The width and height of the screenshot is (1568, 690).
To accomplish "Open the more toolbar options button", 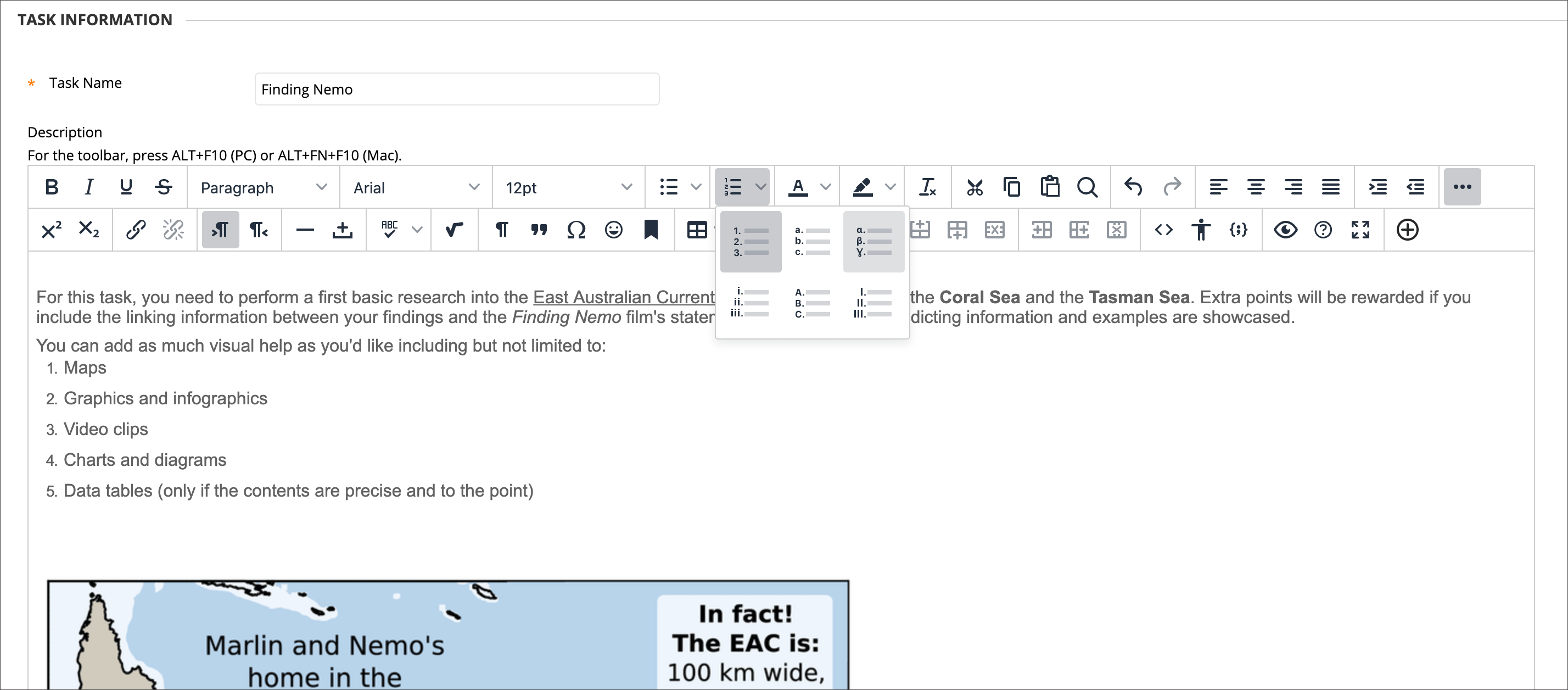I will click(1463, 187).
